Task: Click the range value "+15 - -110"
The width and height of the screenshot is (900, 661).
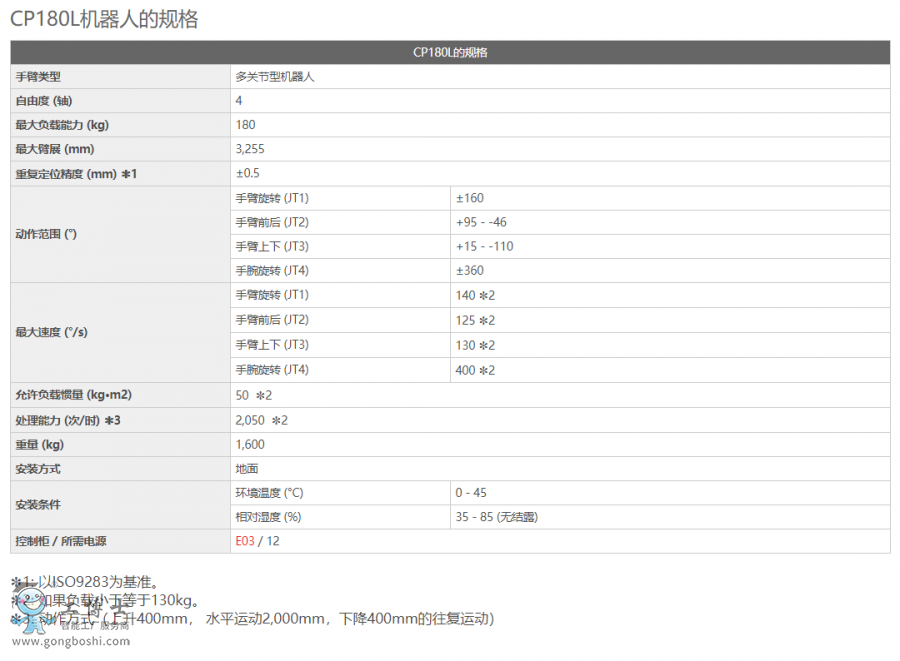Action: click(x=484, y=246)
